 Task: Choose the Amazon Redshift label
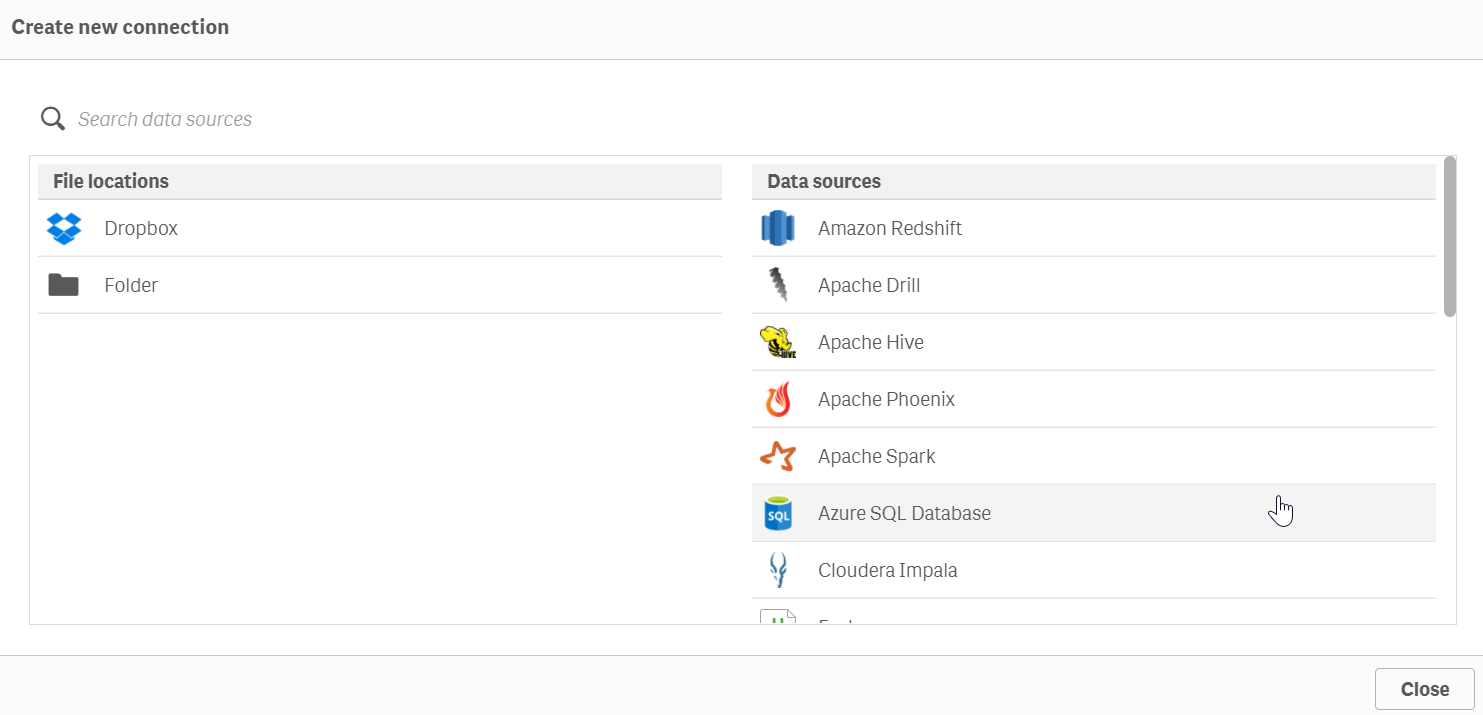coord(890,228)
